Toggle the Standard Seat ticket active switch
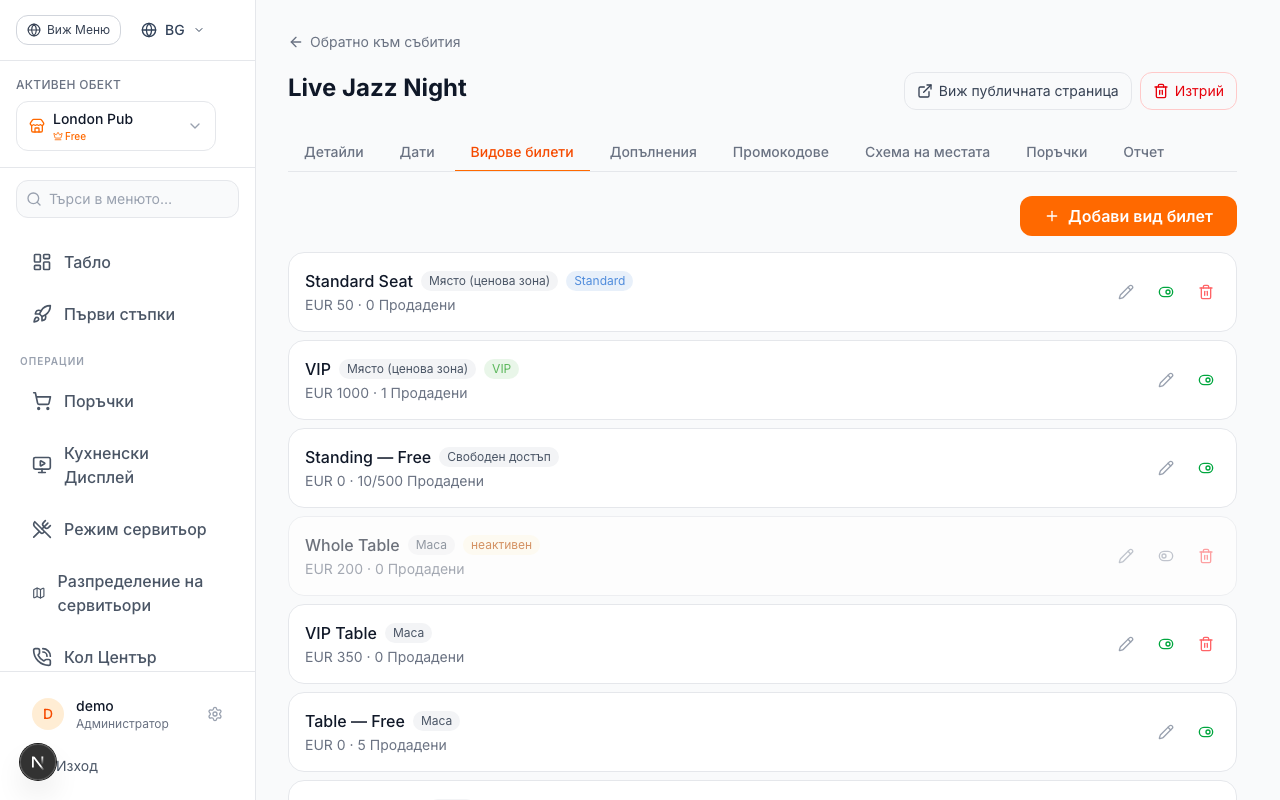1280x800 pixels. (1166, 292)
